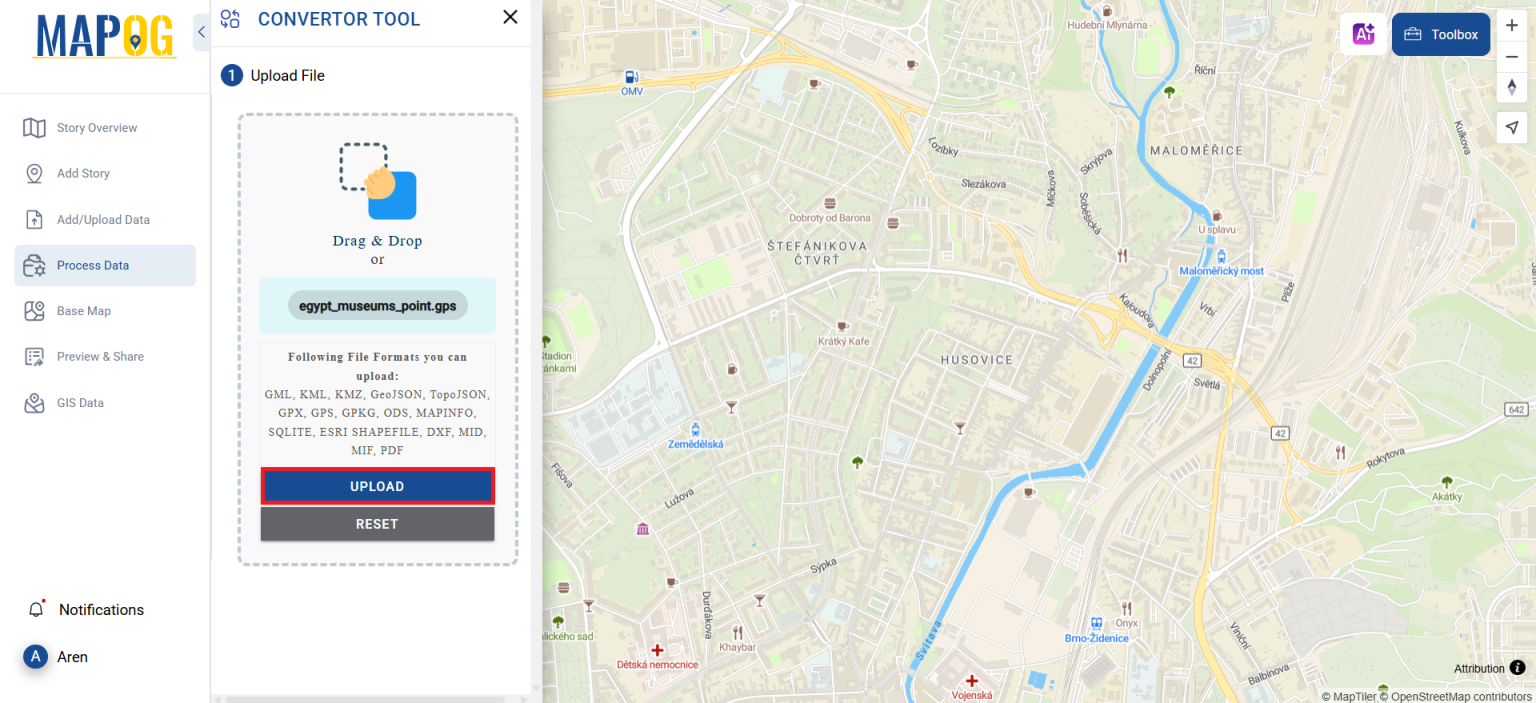Collapse the sidebar with the left chevron

[x=200, y=31]
